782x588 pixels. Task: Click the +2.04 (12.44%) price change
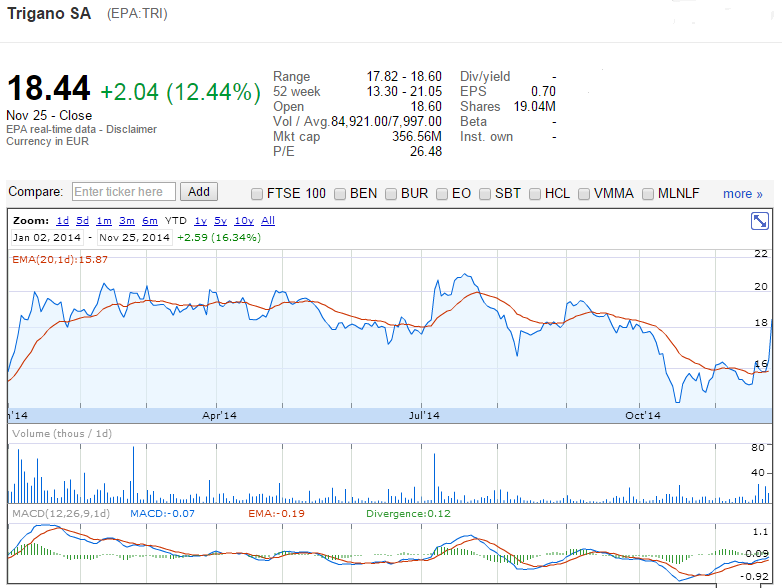point(181,92)
